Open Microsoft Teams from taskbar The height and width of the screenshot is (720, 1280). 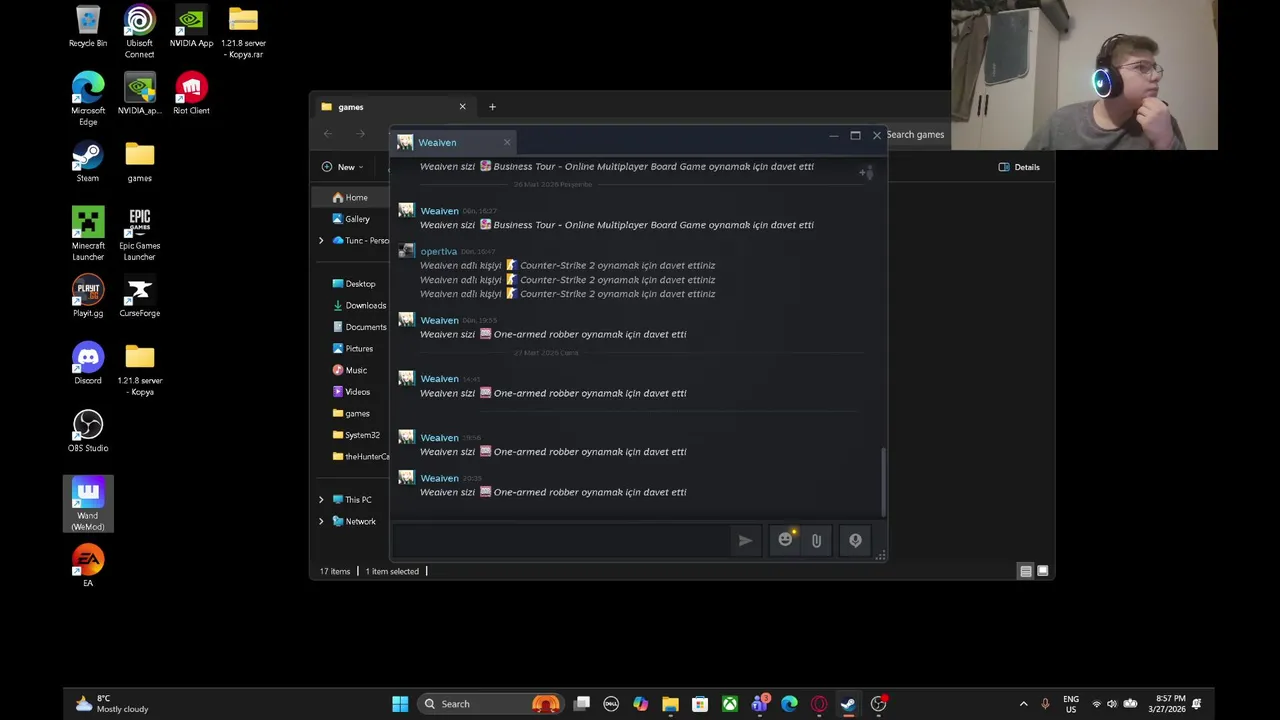coord(760,704)
